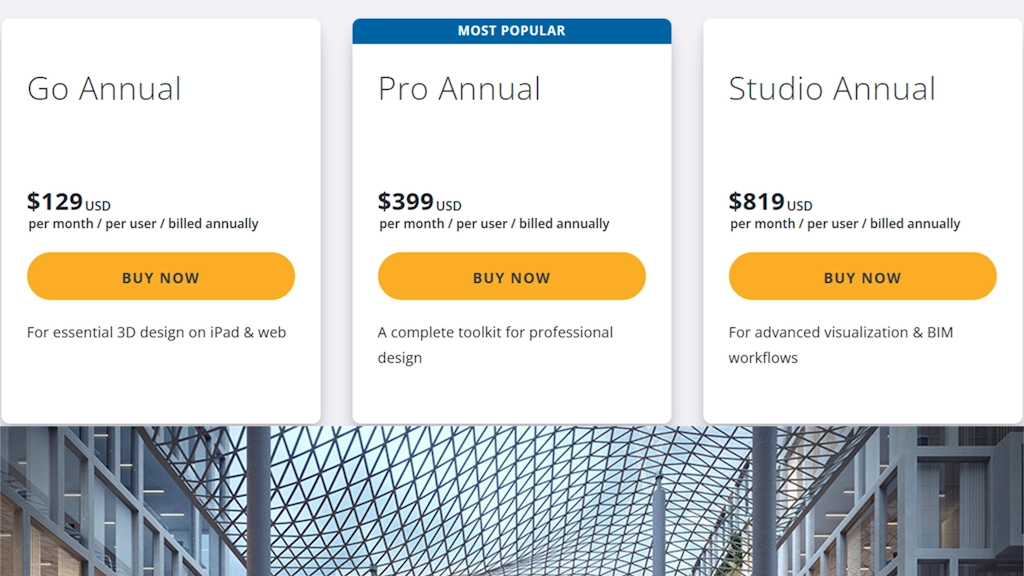Click the essential 3D design on iPad description
Viewport: 1024px width, 576px height.
coord(157,332)
